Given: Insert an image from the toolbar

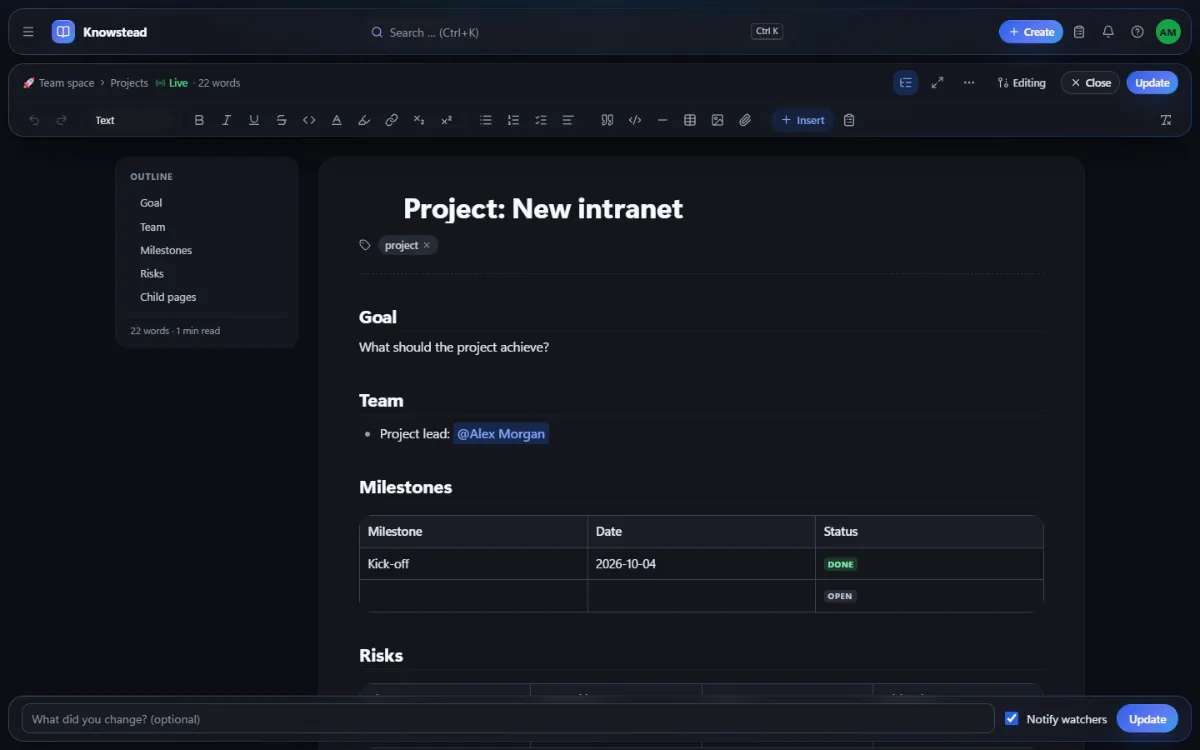Looking at the screenshot, I should coord(717,120).
